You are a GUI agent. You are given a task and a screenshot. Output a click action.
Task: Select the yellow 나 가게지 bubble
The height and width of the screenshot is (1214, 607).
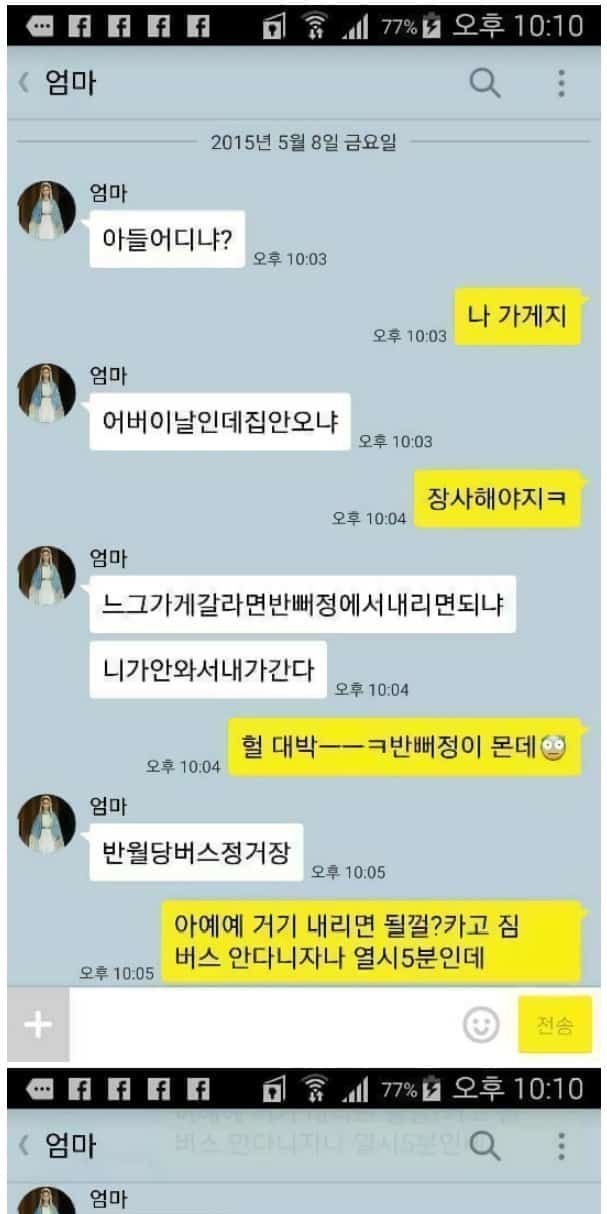tap(517, 317)
